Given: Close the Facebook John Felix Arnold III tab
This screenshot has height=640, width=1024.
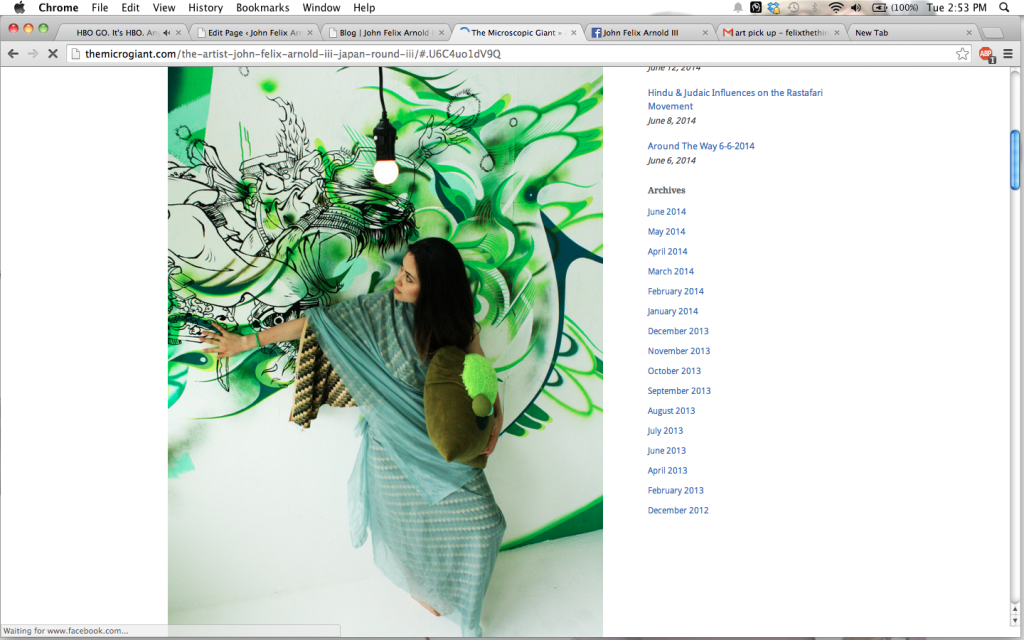Looking at the screenshot, I should tap(705, 33).
